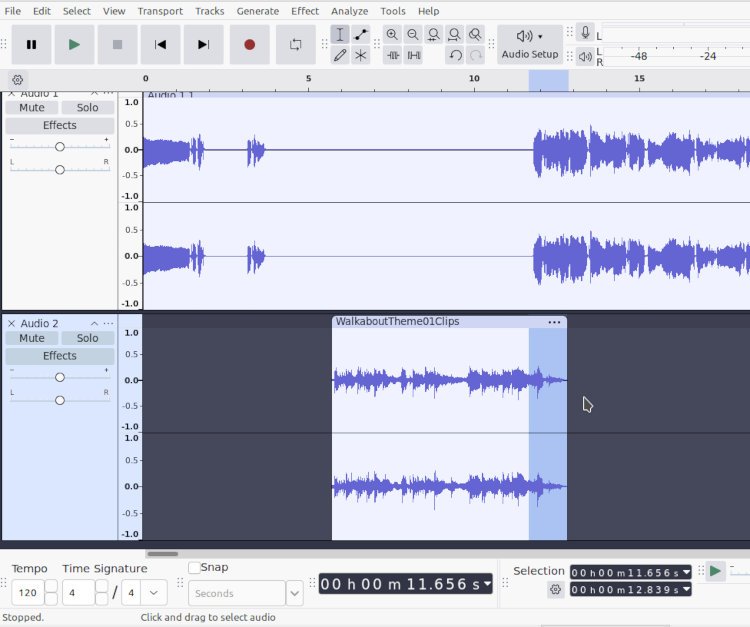
Task: Collapse the Audio 2 track
Action: (94, 324)
